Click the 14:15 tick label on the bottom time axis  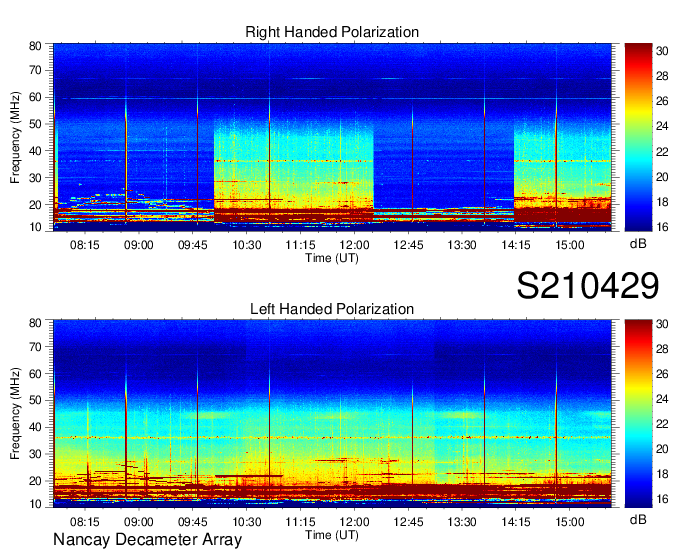[x=516, y=522]
